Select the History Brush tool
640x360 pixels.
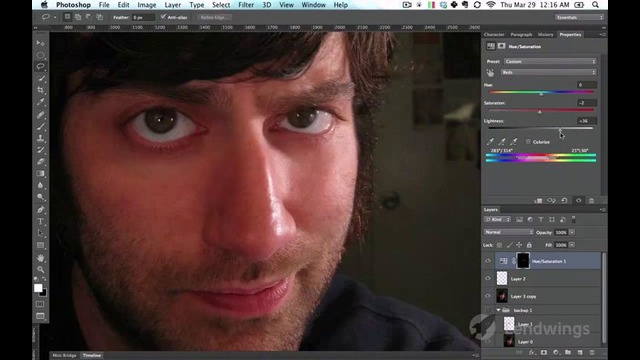(40, 150)
